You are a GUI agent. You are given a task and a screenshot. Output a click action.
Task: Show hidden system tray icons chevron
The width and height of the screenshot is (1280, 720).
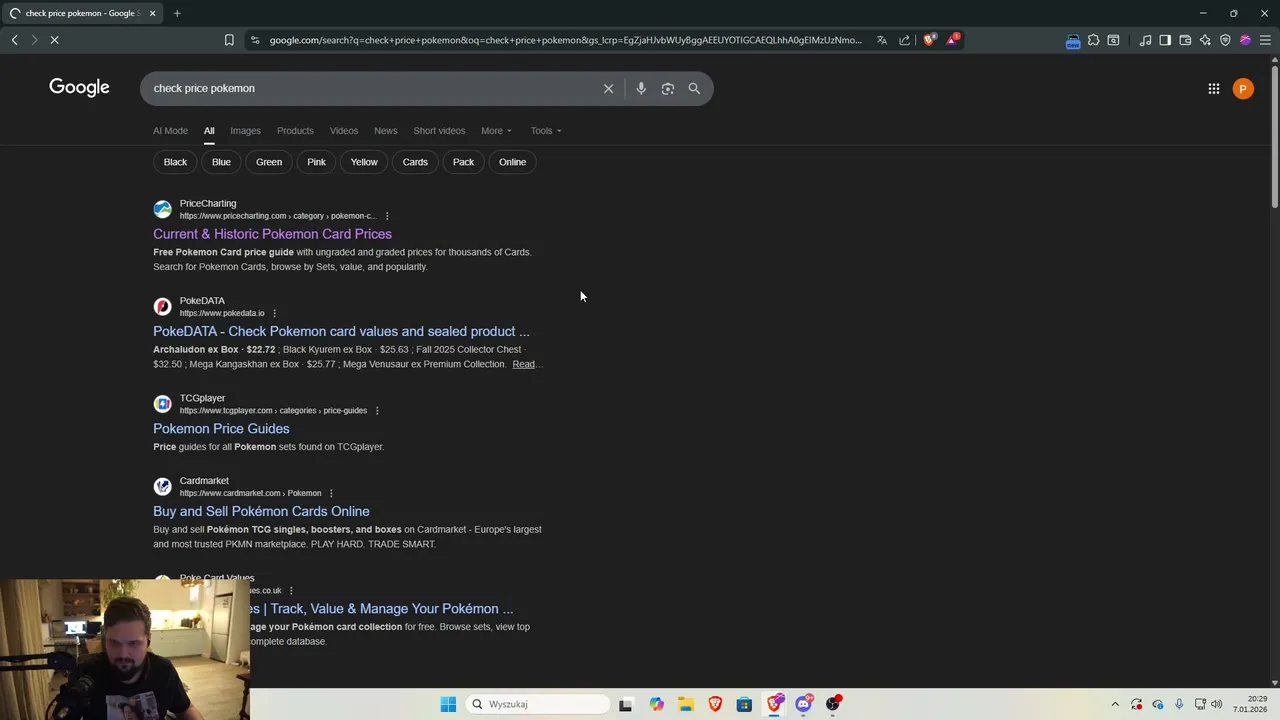(x=1115, y=704)
